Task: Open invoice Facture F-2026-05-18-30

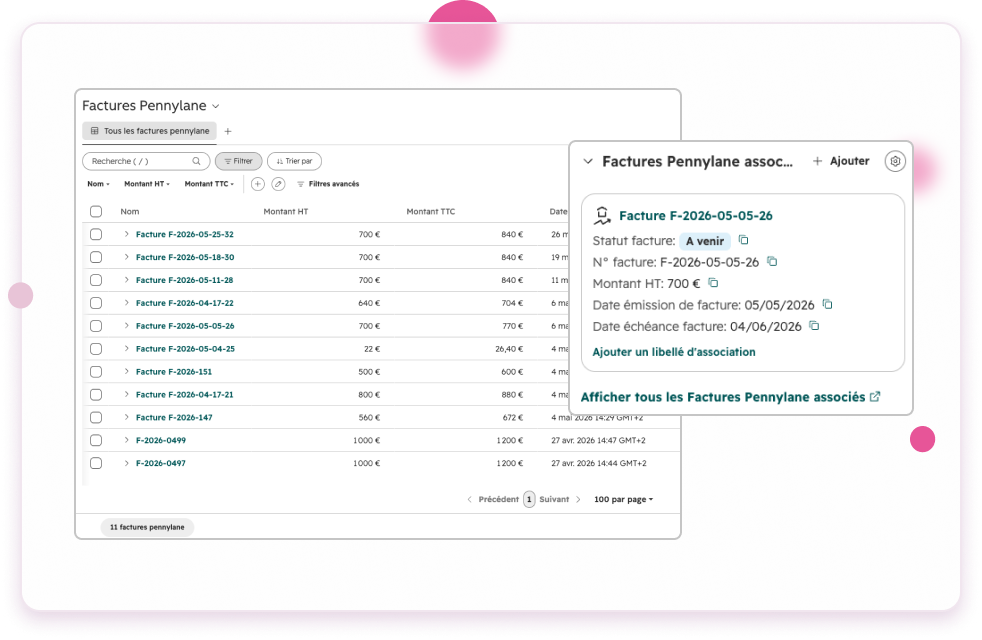Action: point(185,257)
